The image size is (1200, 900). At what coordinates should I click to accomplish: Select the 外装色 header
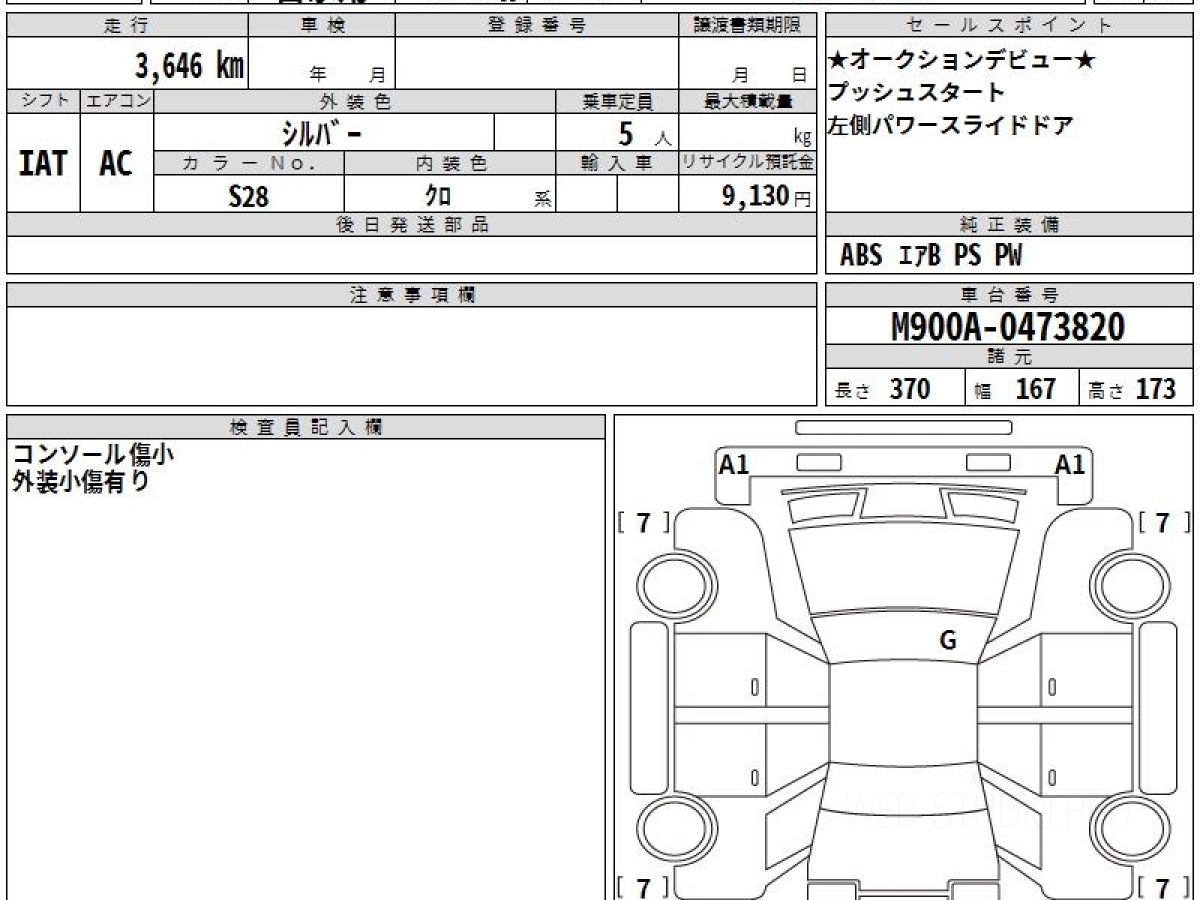(355, 101)
